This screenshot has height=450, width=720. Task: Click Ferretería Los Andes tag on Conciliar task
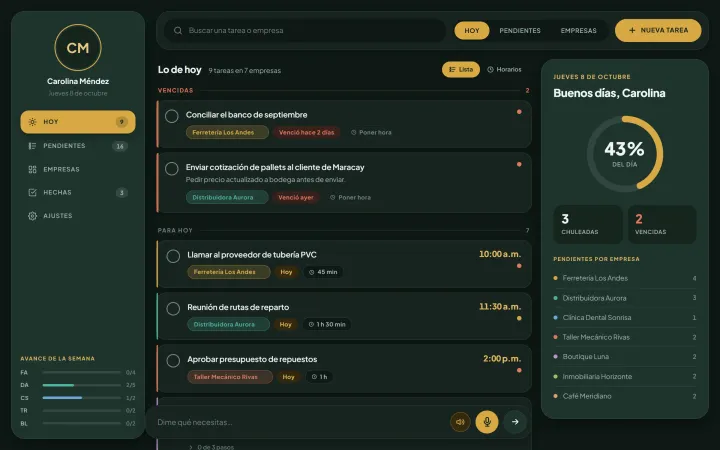point(227,132)
